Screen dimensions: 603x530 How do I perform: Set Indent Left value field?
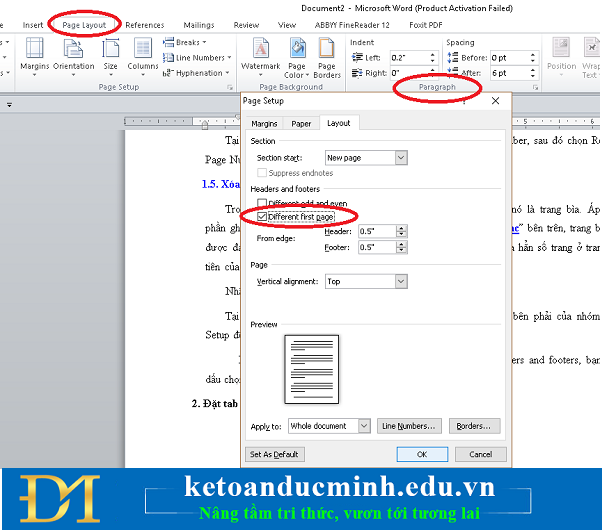tap(409, 58)
